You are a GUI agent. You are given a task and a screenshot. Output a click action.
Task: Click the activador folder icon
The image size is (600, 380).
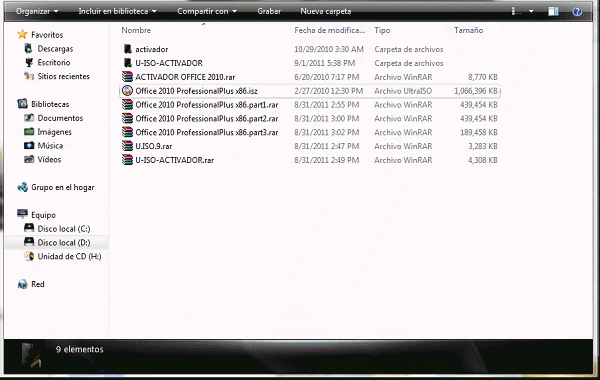coord(127,49)
